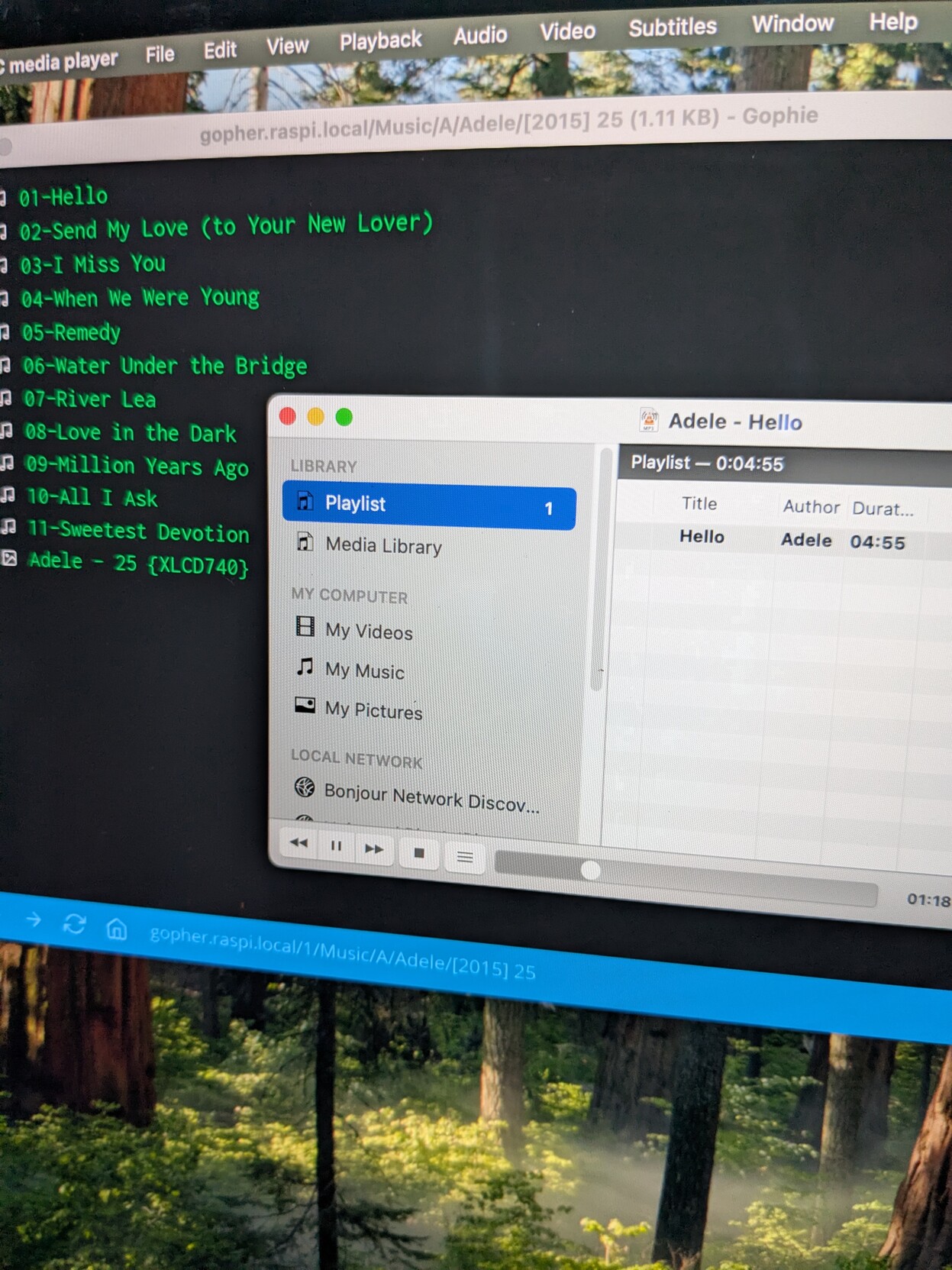The image size is (952, 1270).
Task: Minimize the VLC window
Action: [315, 416]
